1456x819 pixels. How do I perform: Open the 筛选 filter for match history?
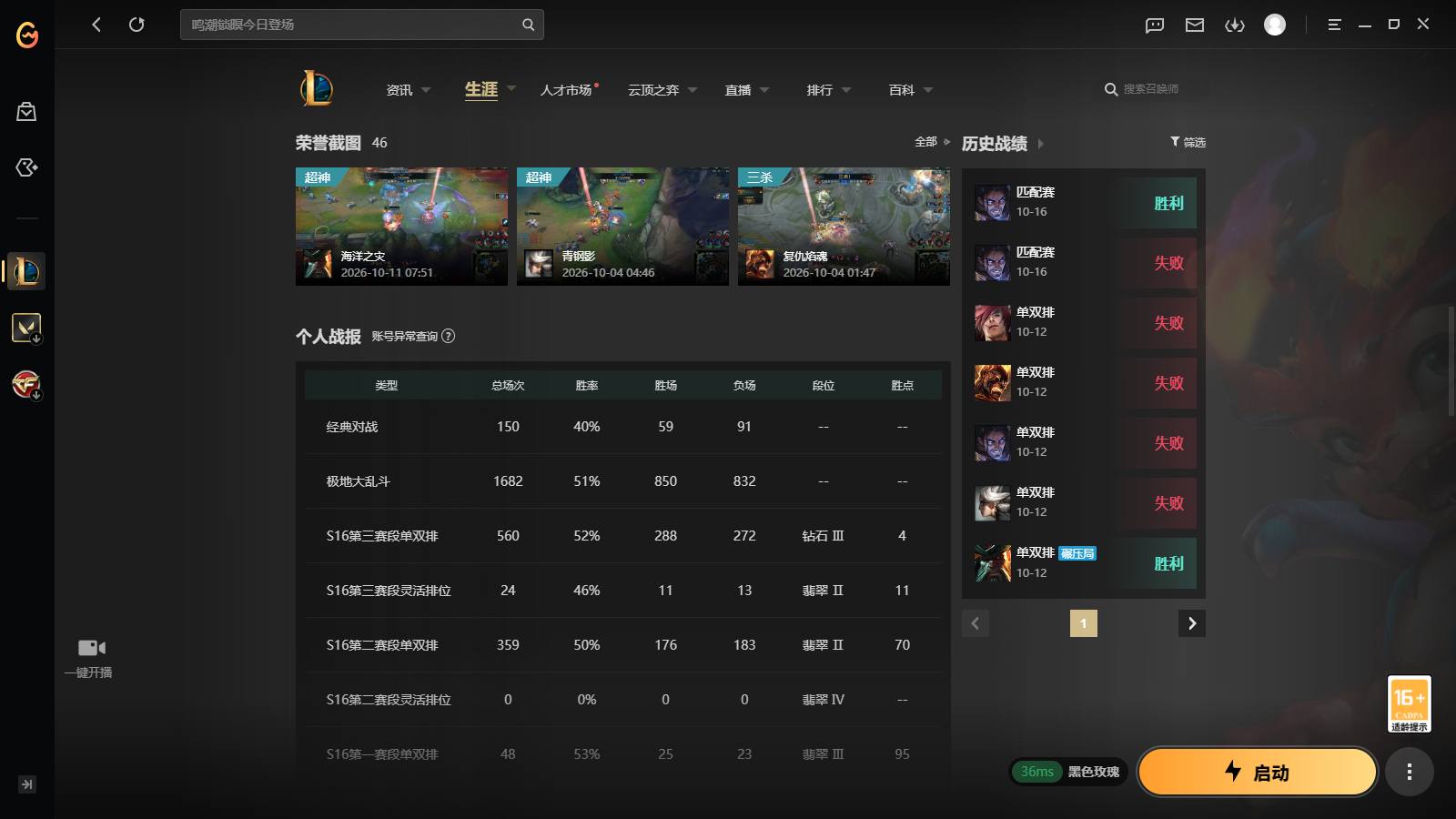pos(1188,142)
